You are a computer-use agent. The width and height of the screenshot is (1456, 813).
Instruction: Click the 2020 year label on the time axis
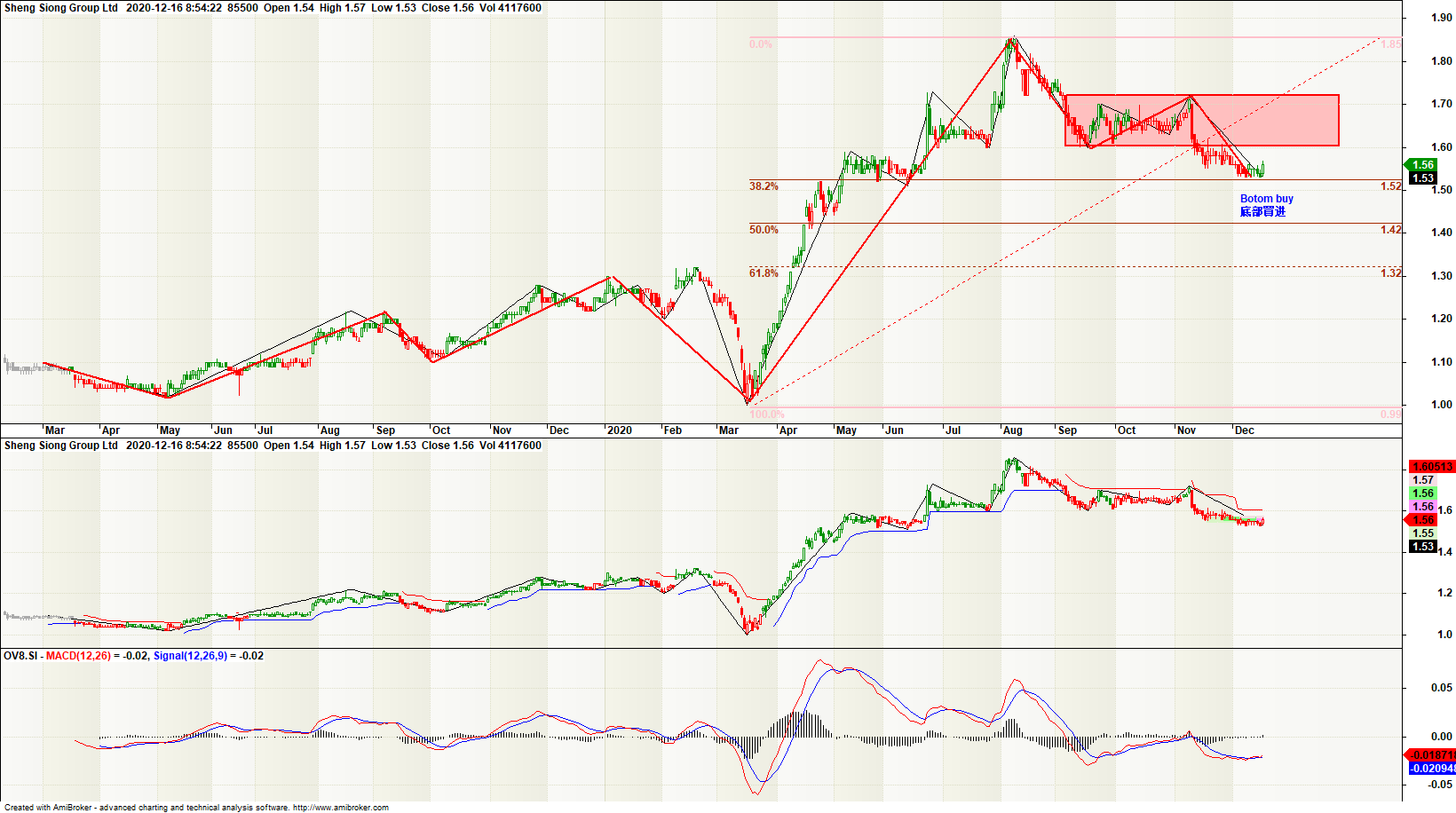[x=620, y=430]
